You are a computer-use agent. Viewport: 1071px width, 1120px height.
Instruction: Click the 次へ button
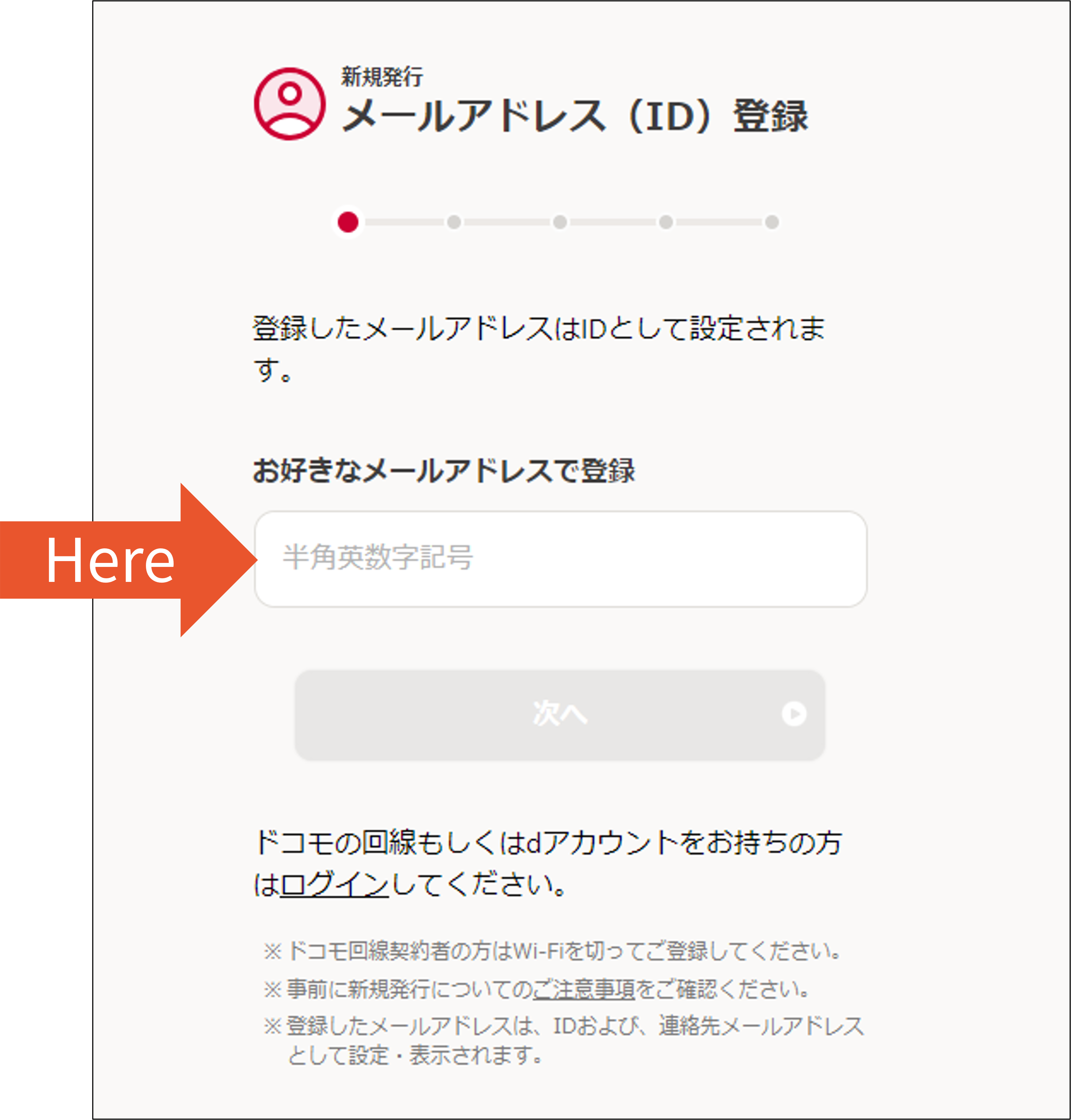point(560,715)
